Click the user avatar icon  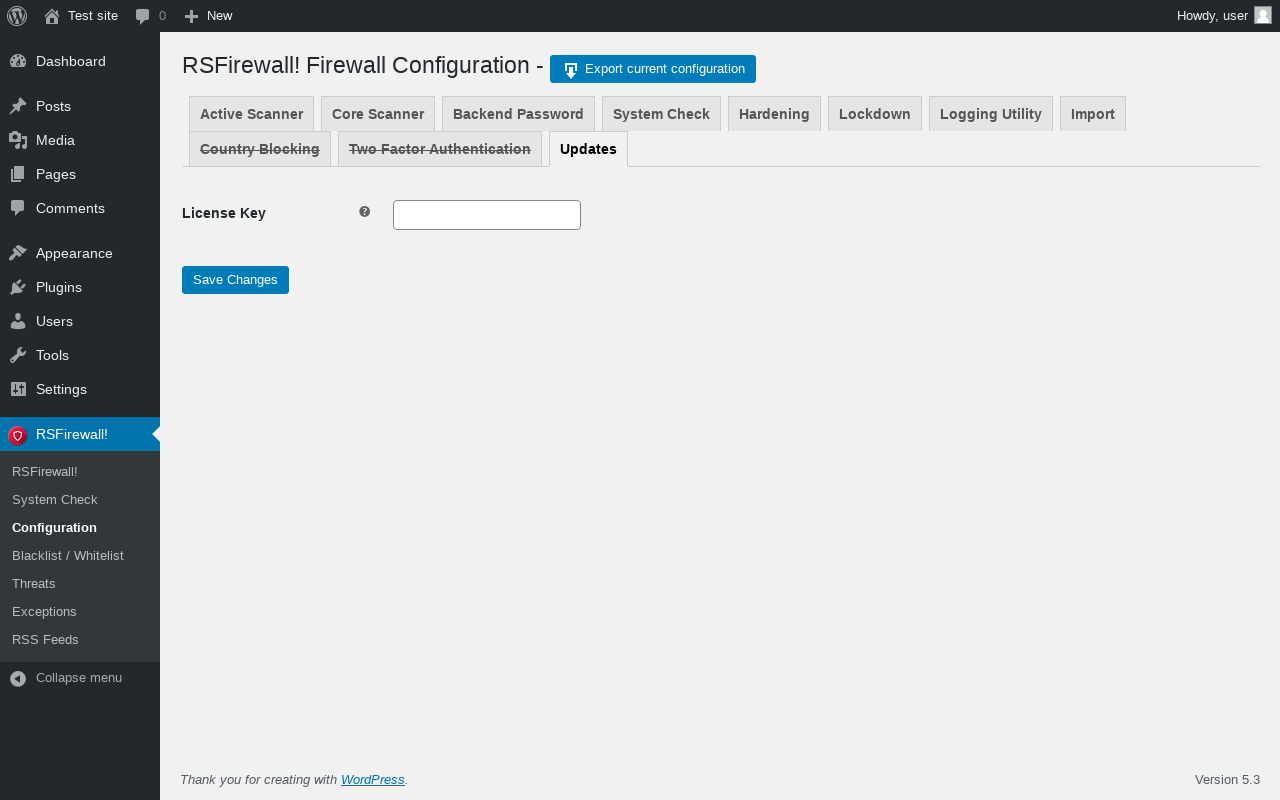point(1263,15)
